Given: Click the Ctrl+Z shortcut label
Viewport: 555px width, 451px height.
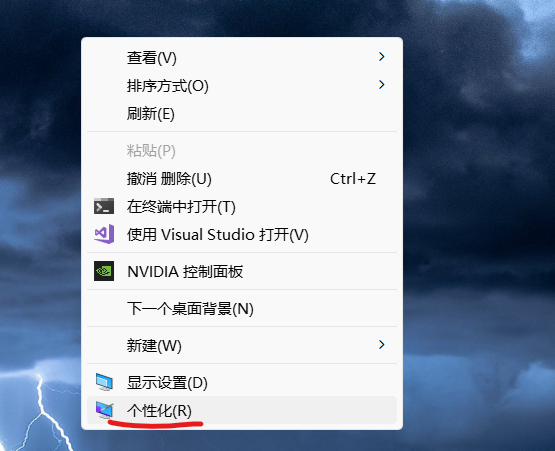Looking at the screenshot, I should (x=353, y=179).
